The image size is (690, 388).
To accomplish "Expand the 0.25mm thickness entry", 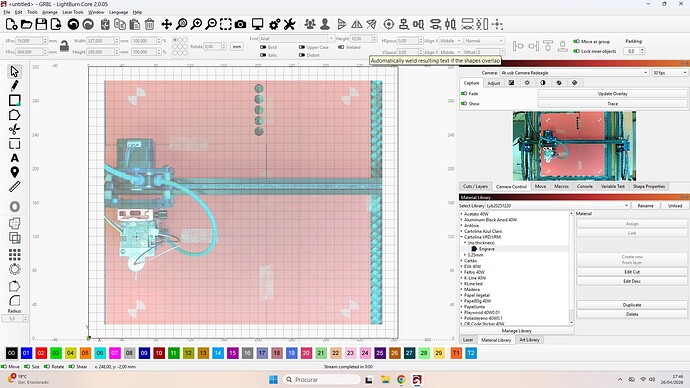I will [465, 255].
